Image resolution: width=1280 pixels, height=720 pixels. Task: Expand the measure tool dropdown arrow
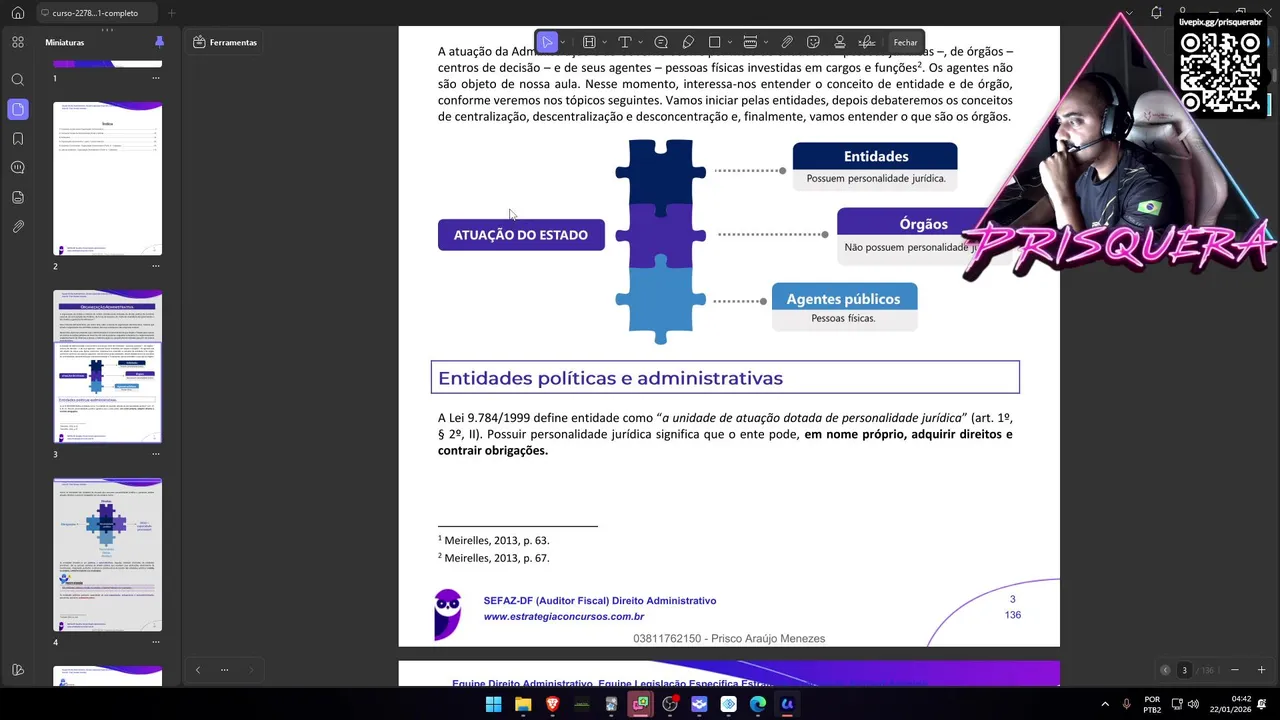point(766,42)
